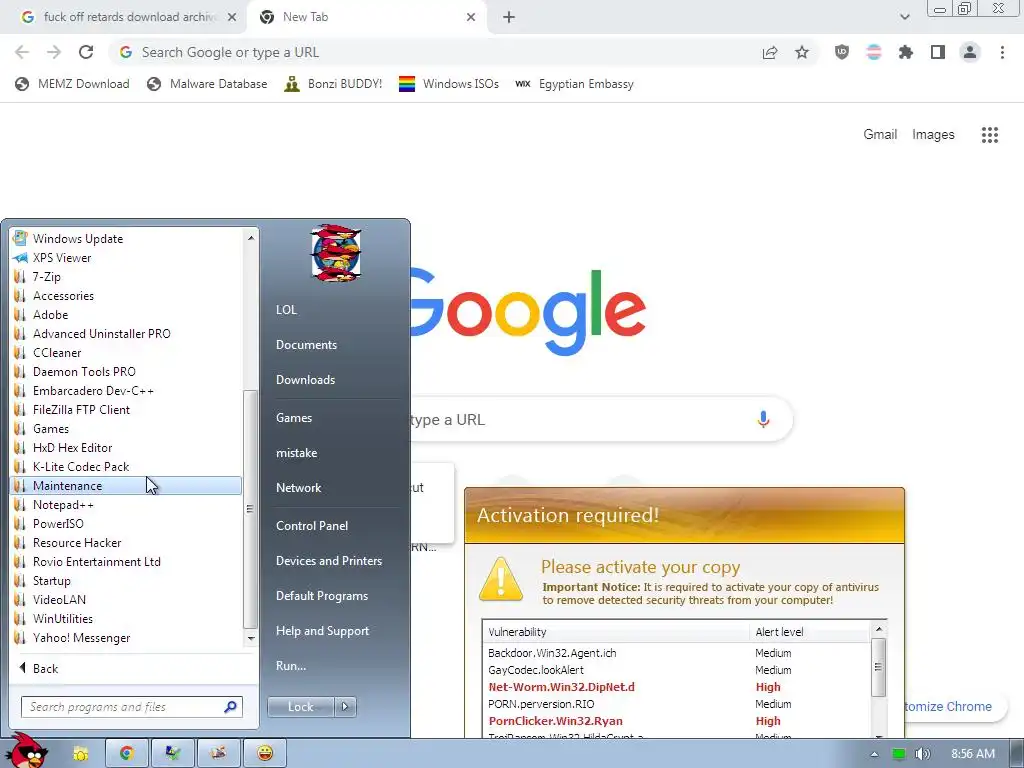Open Control Panel from start menu
1024x768 pixels.
tap(312, 526)
